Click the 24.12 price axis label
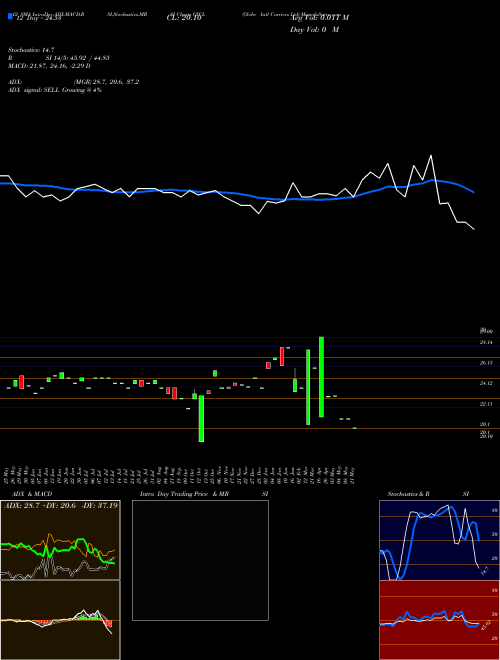 click(486, 383)
